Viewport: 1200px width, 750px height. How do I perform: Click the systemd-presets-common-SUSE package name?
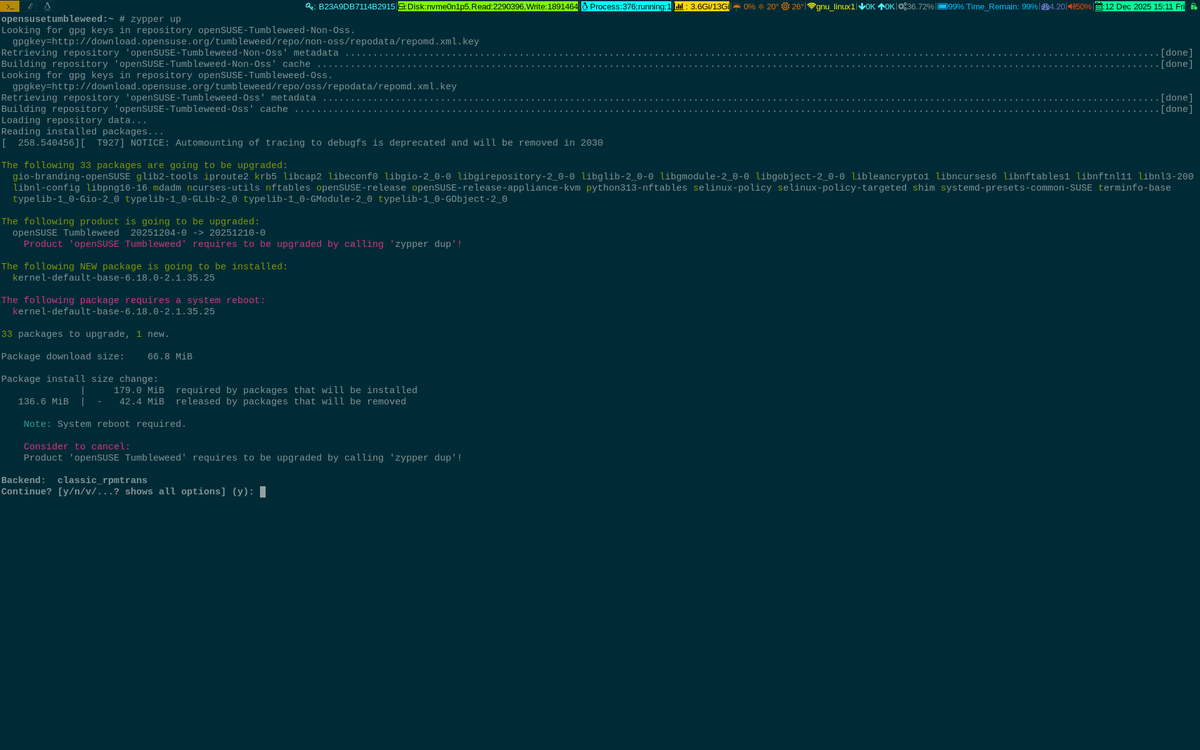[x=1016, y=188]
